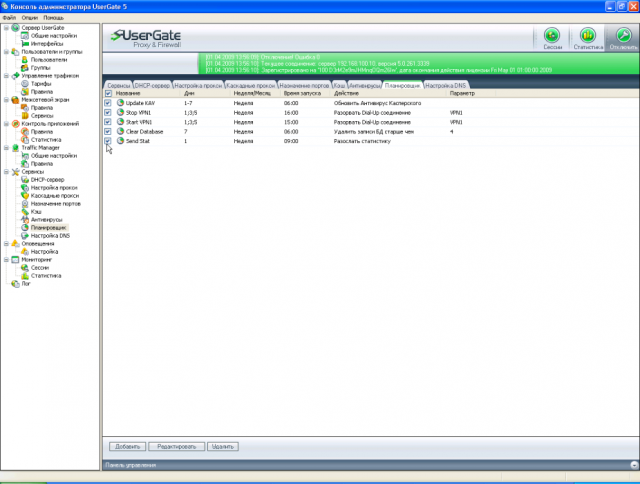Click the Сервер UserGate globe icon
Image resolution: width=640 pixels, height=484 pixels.
tap(16, 28)
